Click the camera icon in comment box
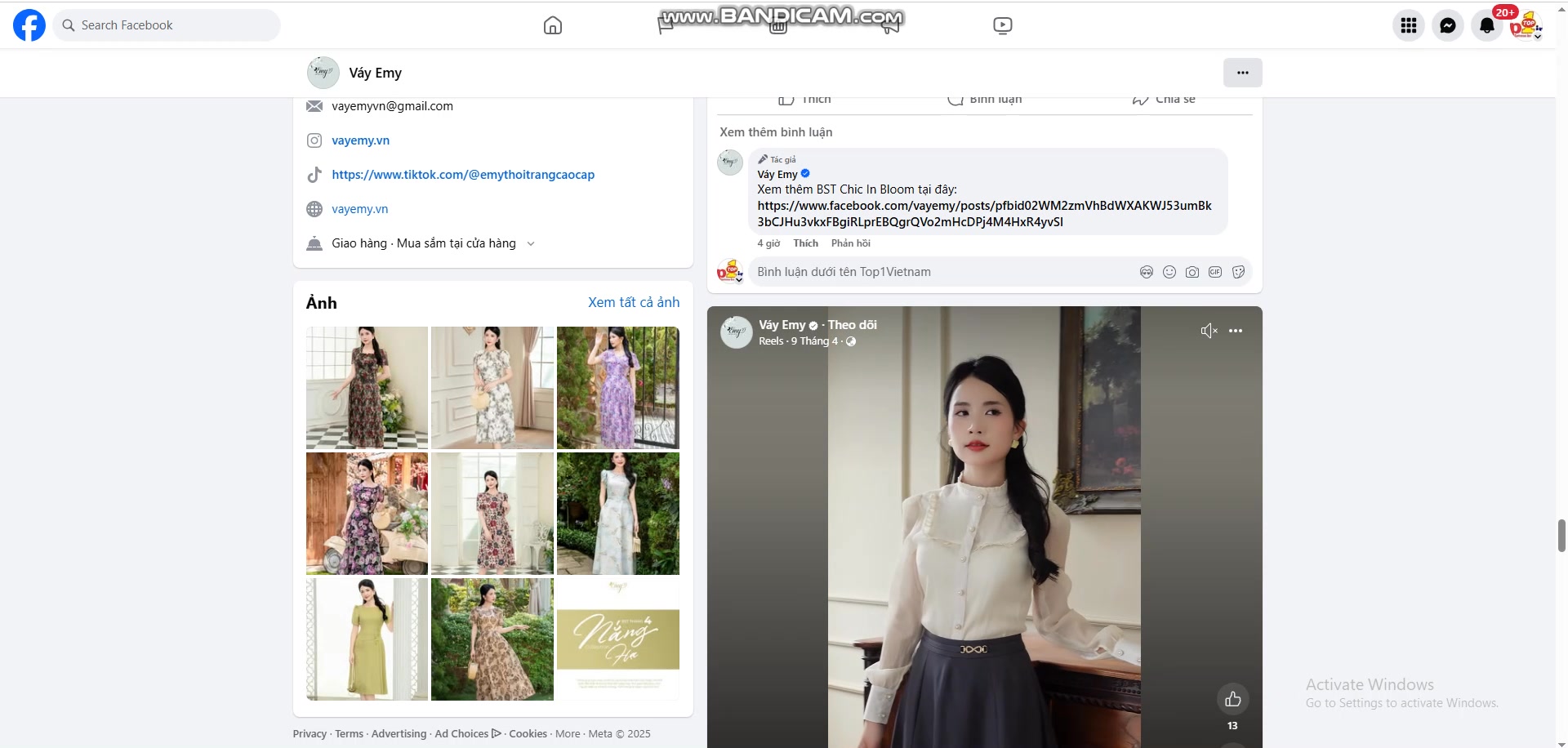 point(1192,272)
